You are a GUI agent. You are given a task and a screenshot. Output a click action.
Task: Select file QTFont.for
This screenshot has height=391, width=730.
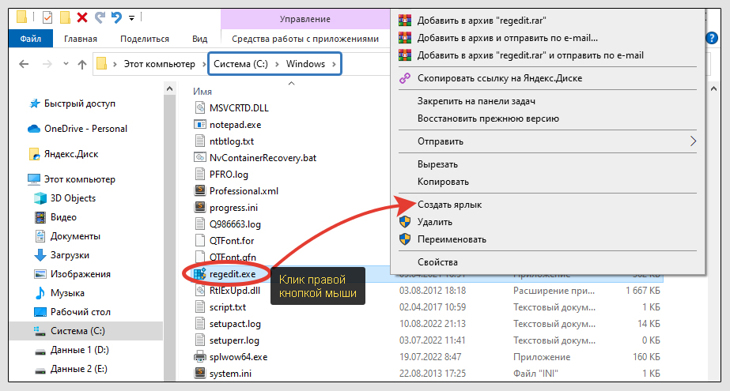point(231,241)
